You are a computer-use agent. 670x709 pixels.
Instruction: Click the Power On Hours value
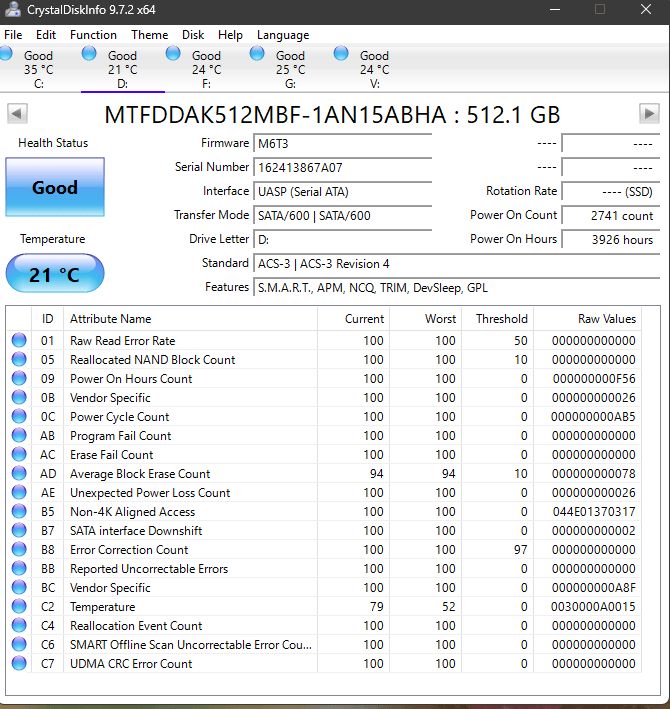coord(610,240)
